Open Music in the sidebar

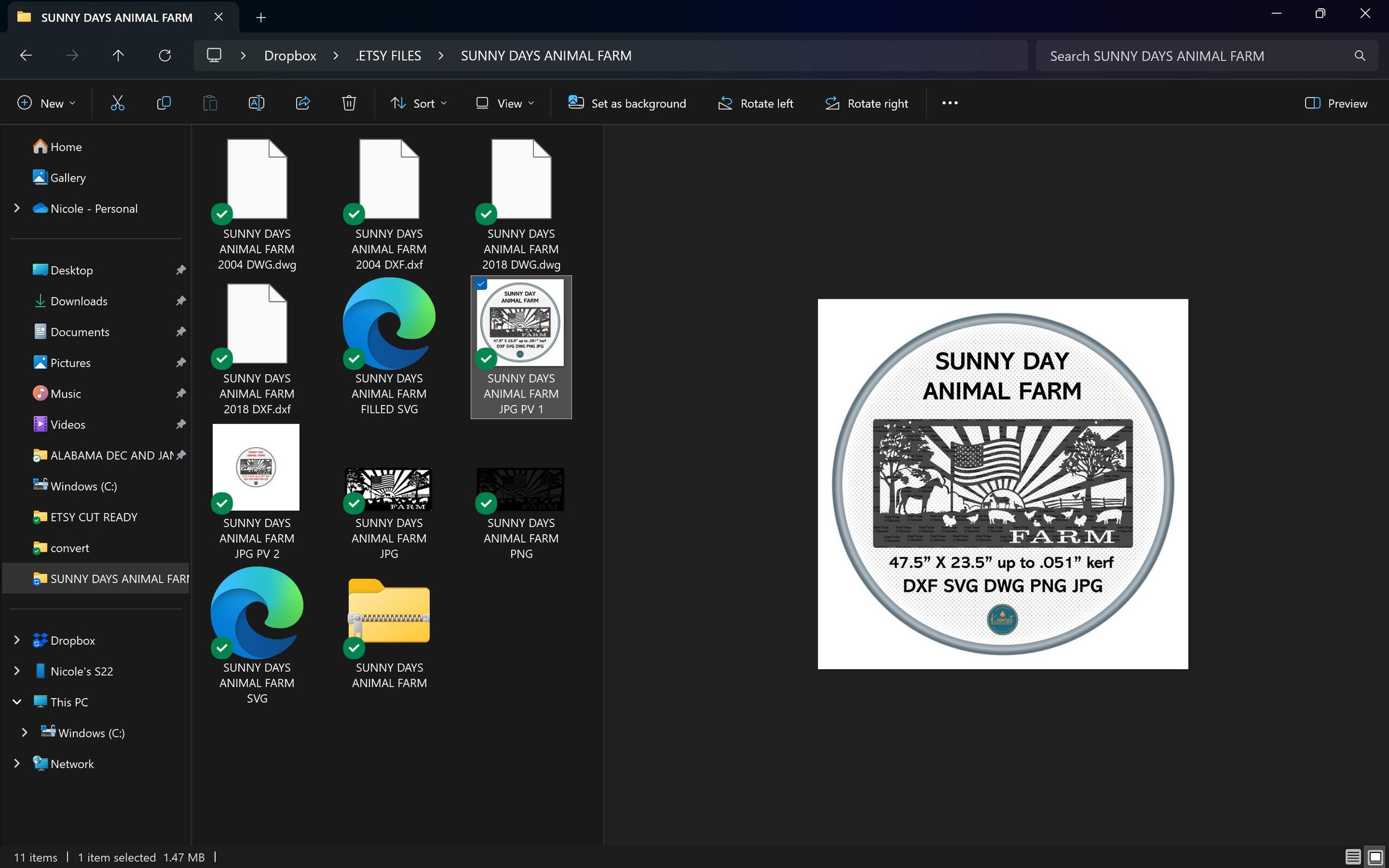click(x=57, y=394)
